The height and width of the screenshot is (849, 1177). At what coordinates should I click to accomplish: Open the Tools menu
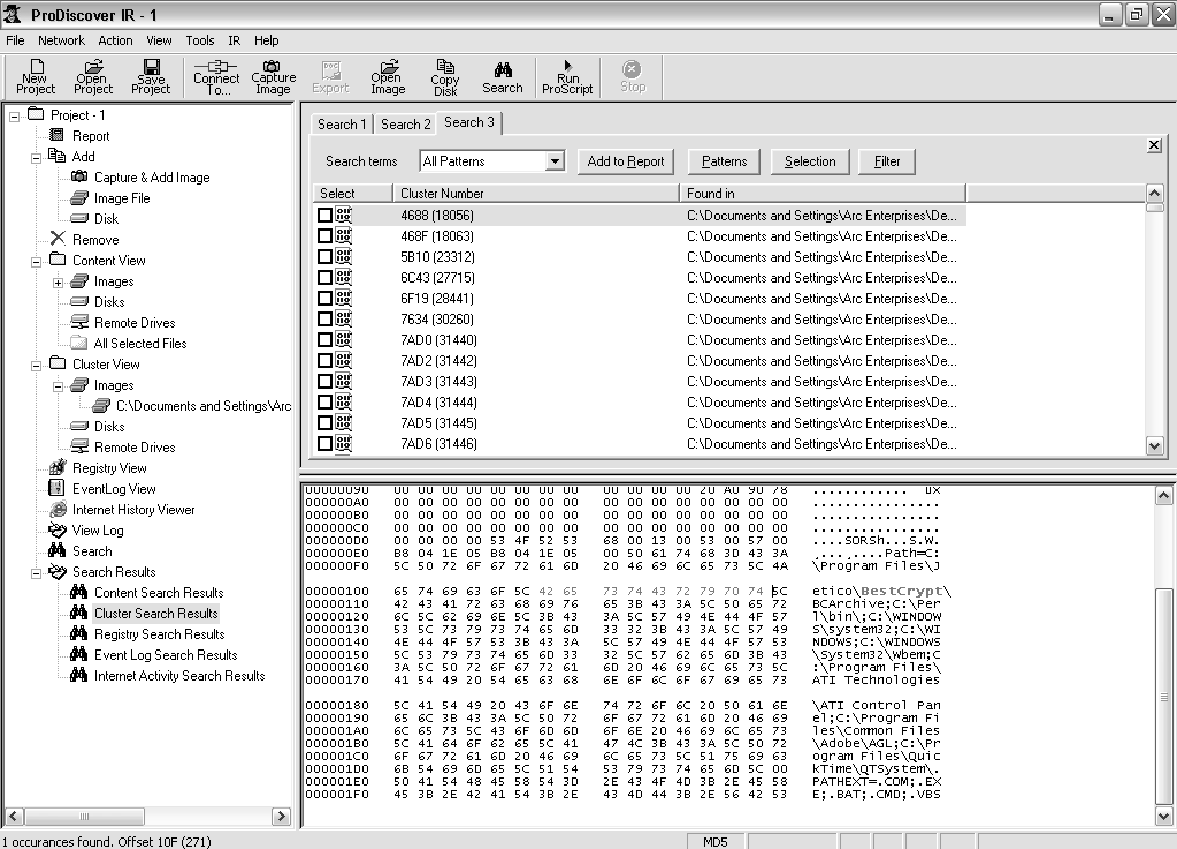[x=200, y=41]
